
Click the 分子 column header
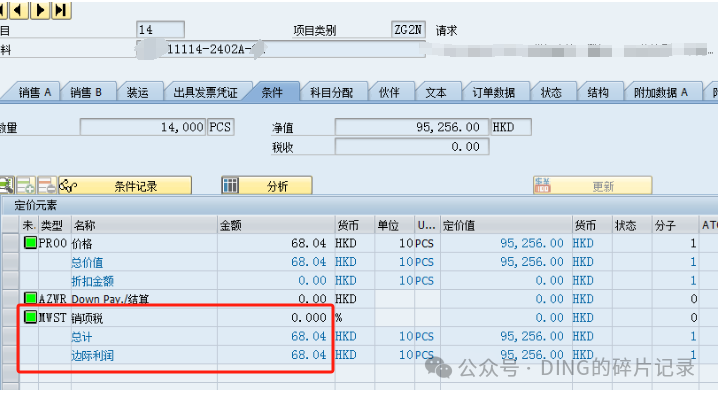click(675, 225)
